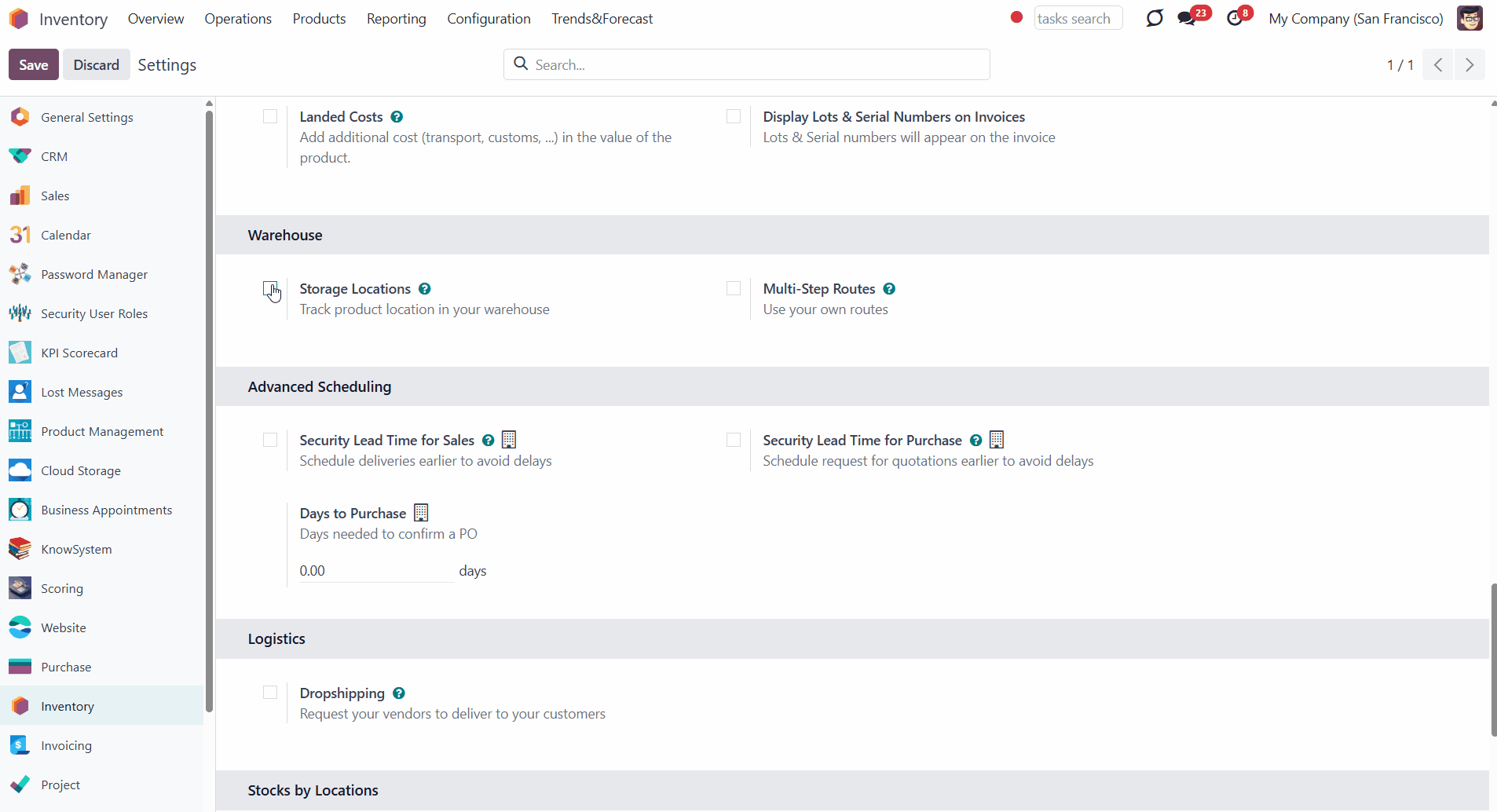Open Password Manager settings
Viewport: 1497px width, 812px height.
click(102, 274)
